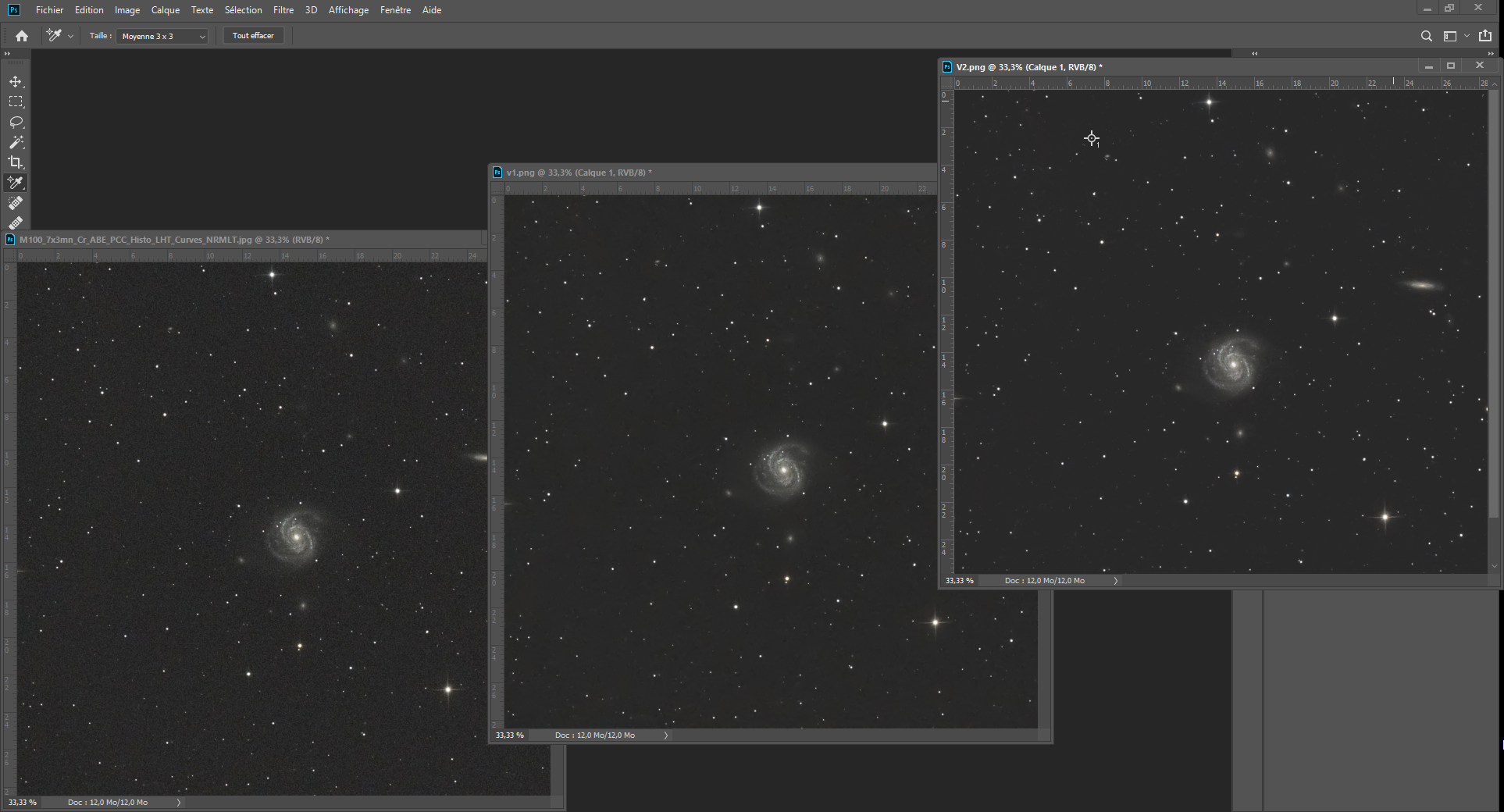Screen dimensions: 1504x812
Task: Open the Image menu
Action: pos(127,10)
